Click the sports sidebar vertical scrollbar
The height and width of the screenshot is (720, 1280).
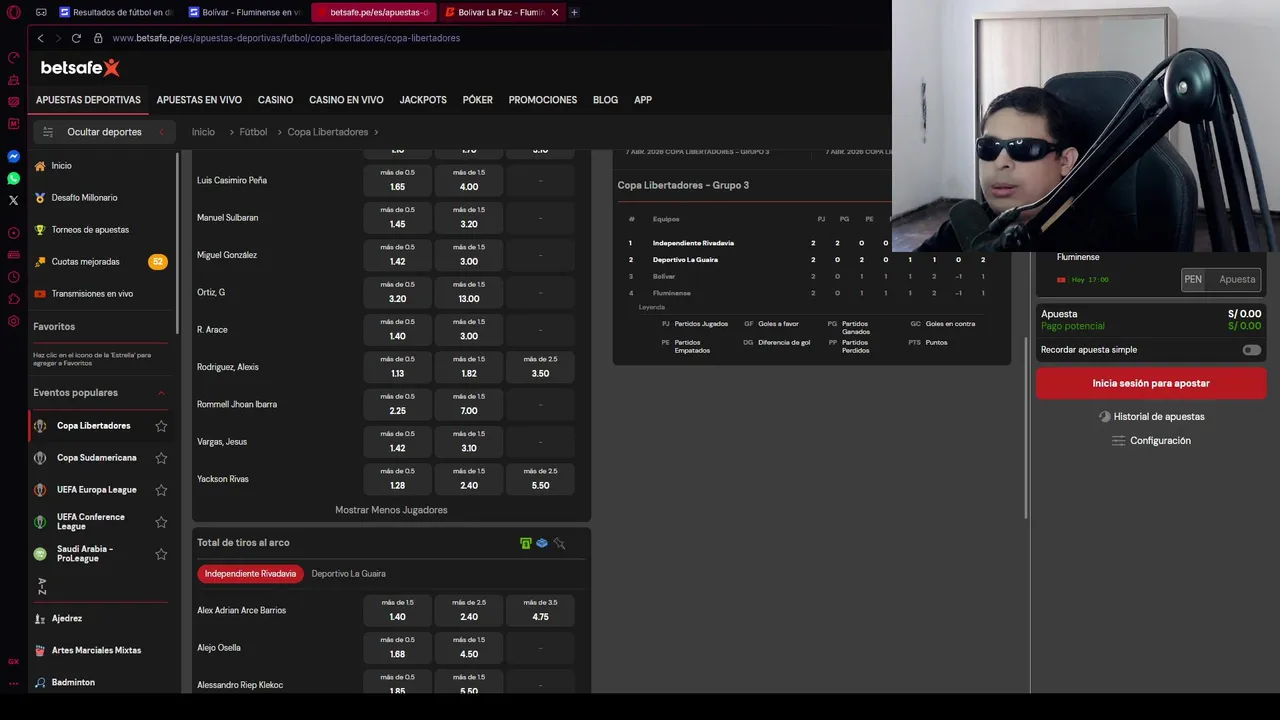(x=177, y=243)
